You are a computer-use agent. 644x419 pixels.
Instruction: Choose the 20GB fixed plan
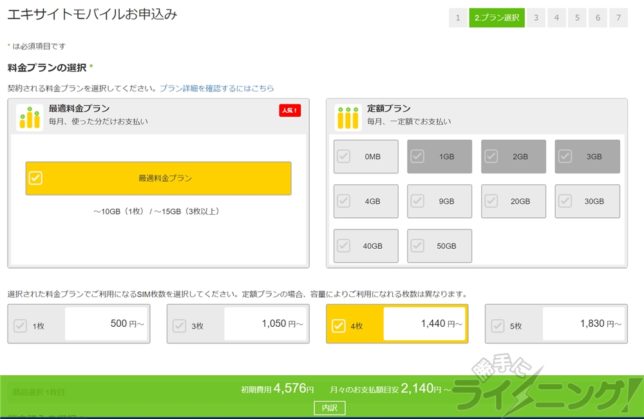point(513,201)
